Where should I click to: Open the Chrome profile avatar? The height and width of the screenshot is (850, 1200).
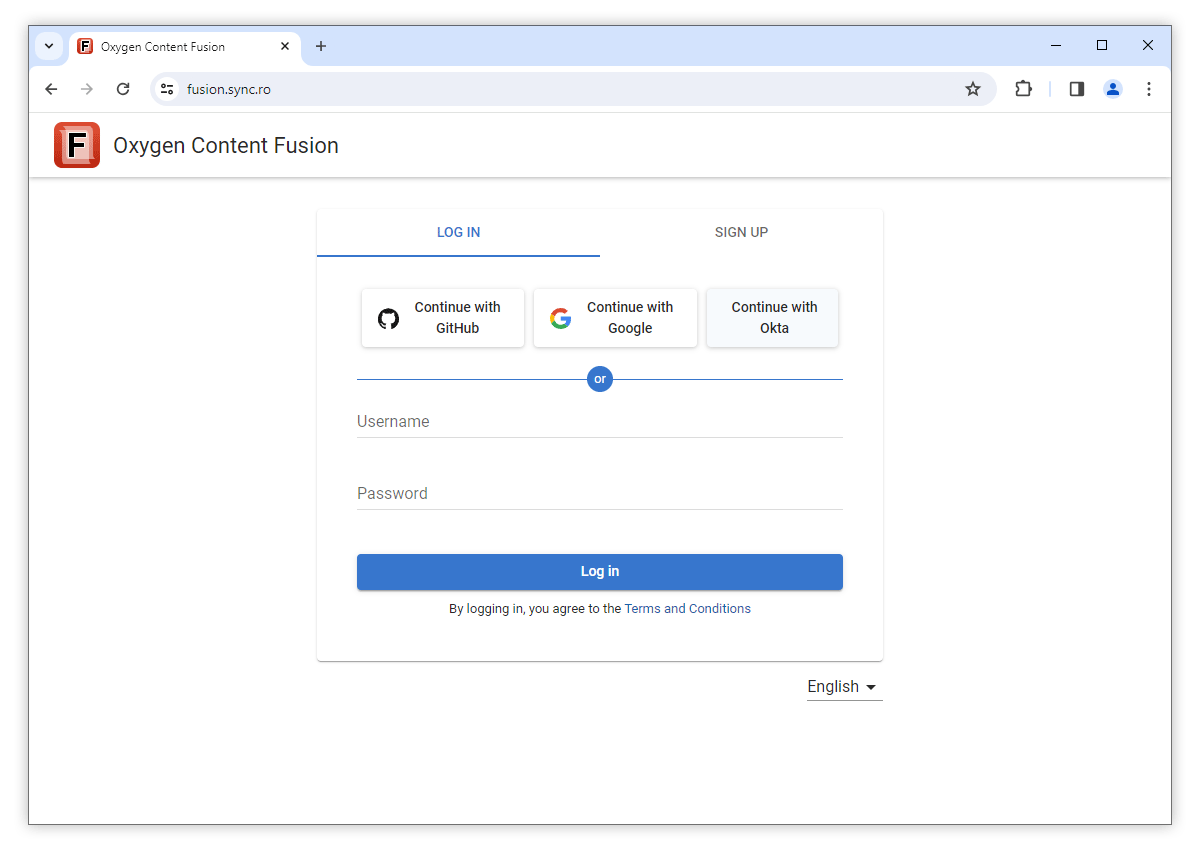coord(1113,89)
